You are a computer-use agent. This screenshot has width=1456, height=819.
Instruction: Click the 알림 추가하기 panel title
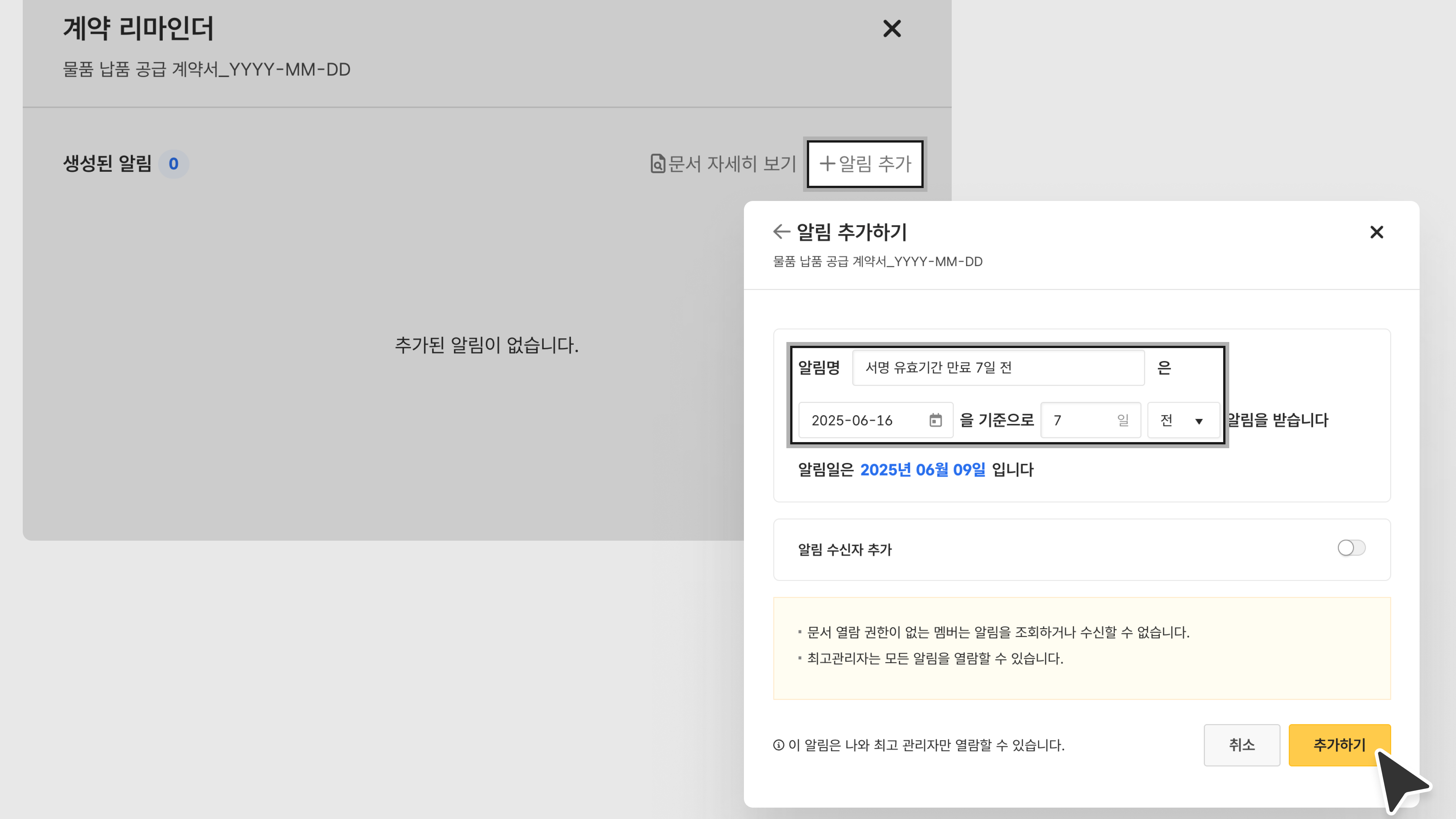851,232
